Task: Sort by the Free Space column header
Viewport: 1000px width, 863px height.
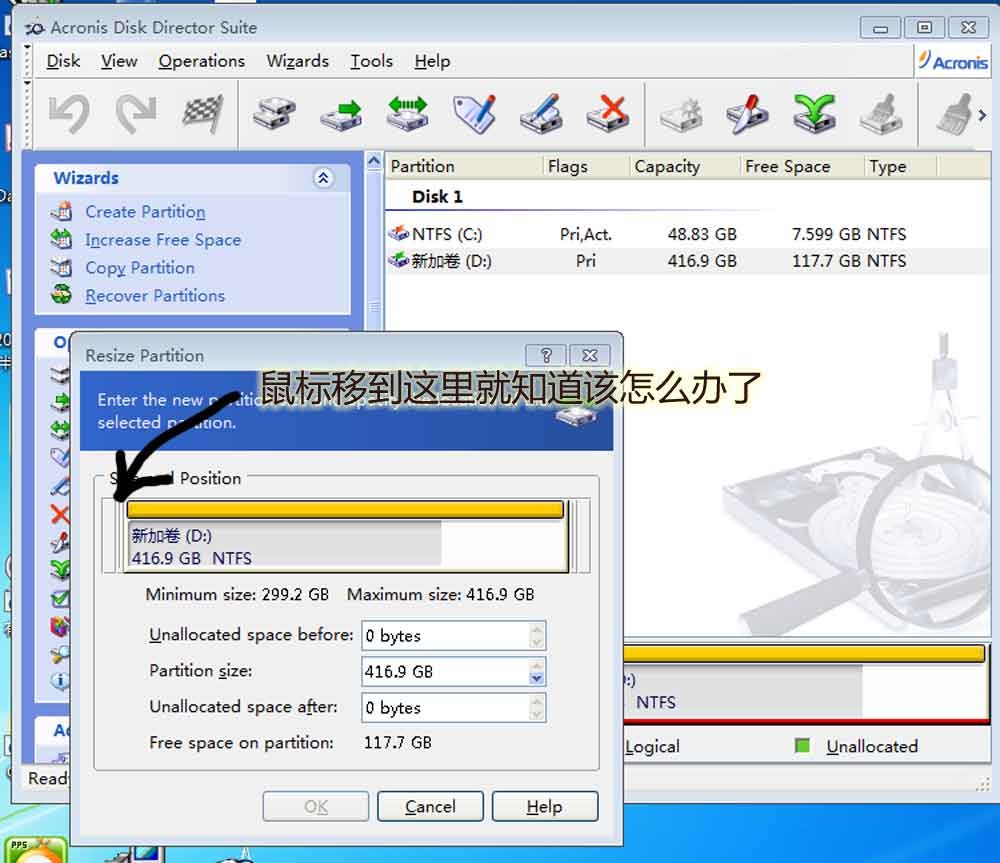Action: click(802, 166)
